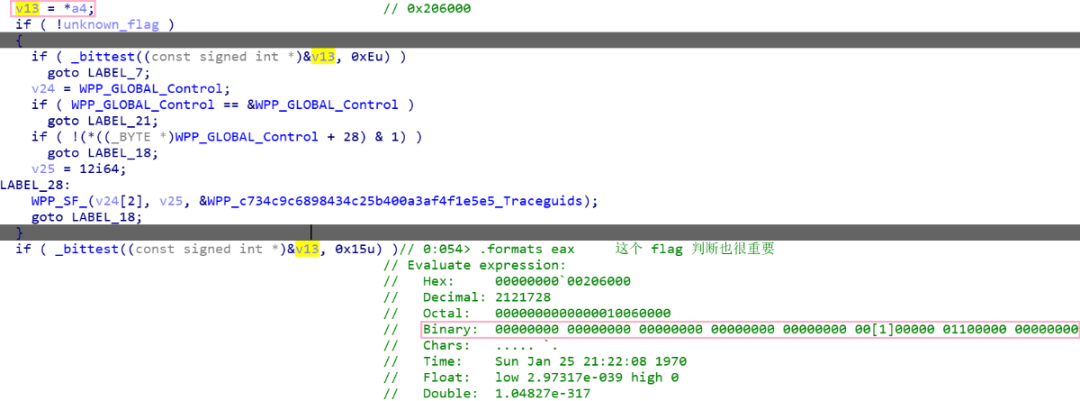The image size is (1080, 401).
Task: Click the Decimal value 2121728
Action: click(x=522, y=297)
